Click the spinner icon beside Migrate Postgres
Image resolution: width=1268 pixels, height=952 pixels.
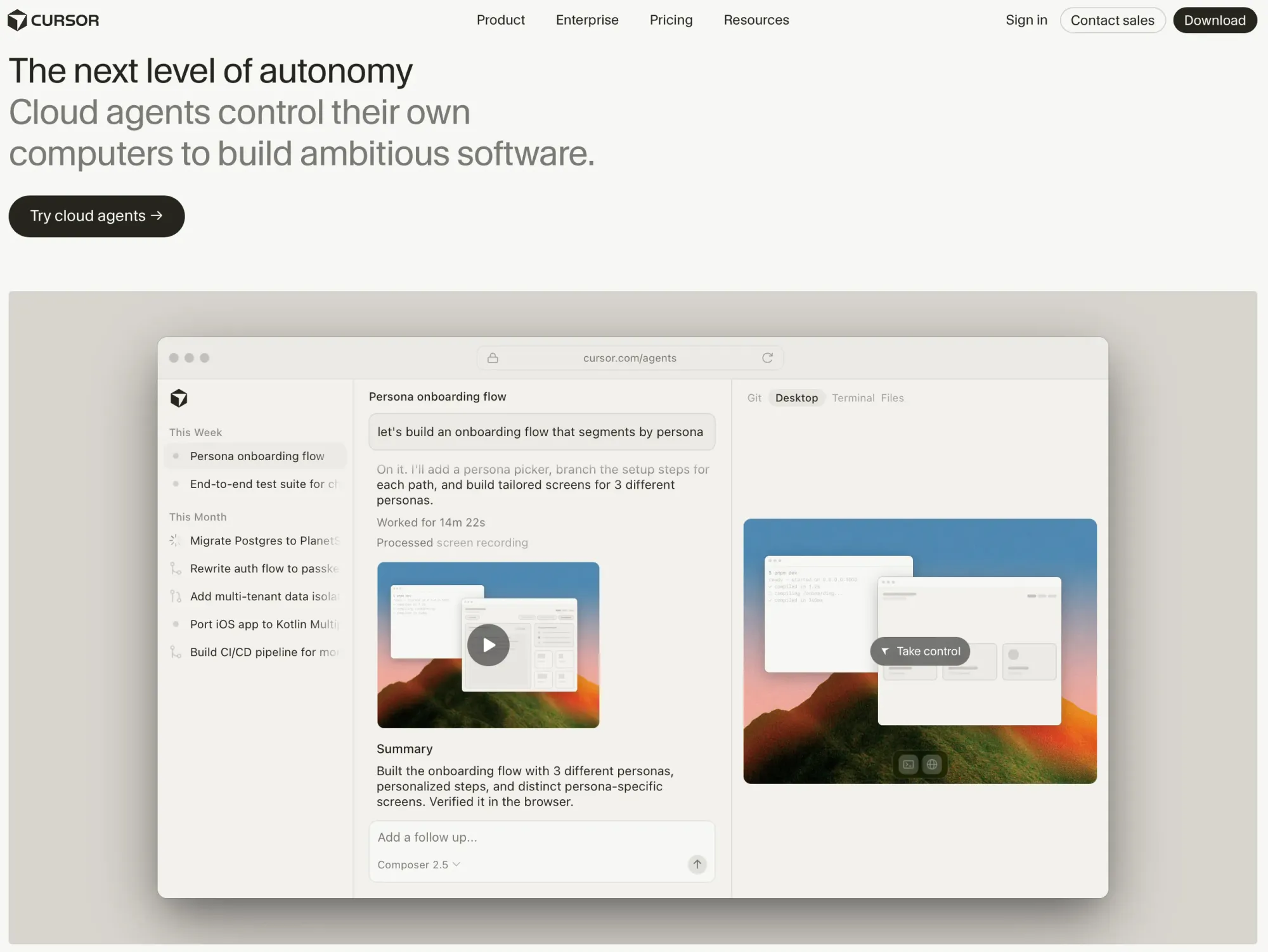[175, 541]
